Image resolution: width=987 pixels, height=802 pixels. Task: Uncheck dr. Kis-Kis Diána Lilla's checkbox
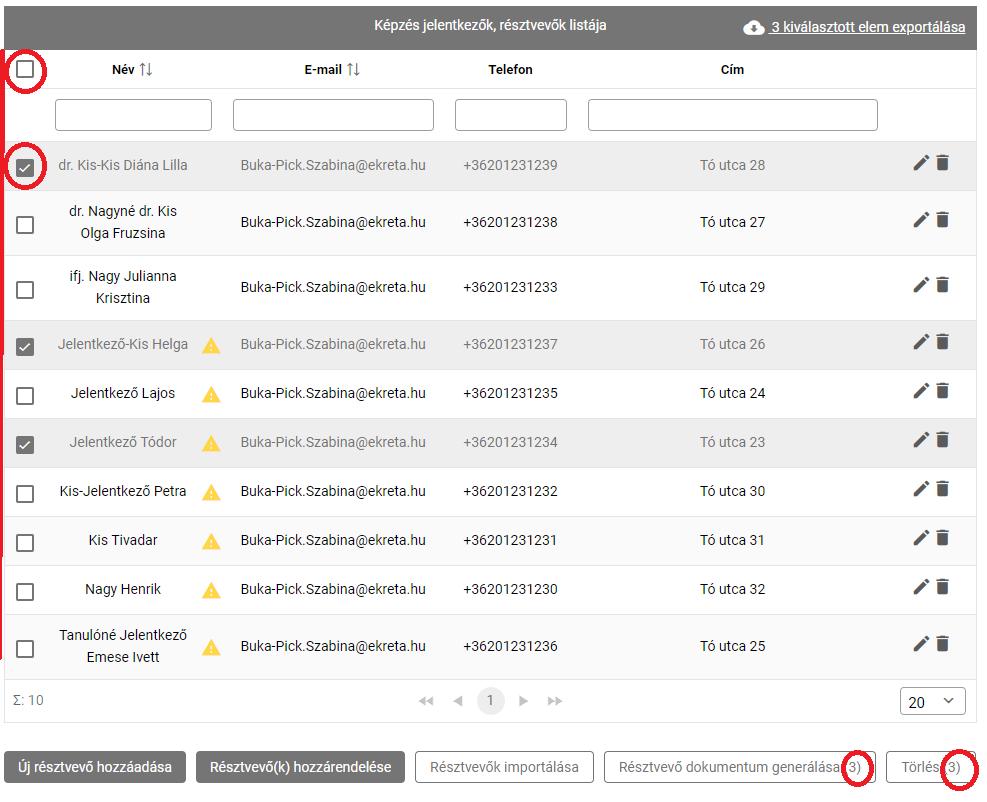pos(25,167)
